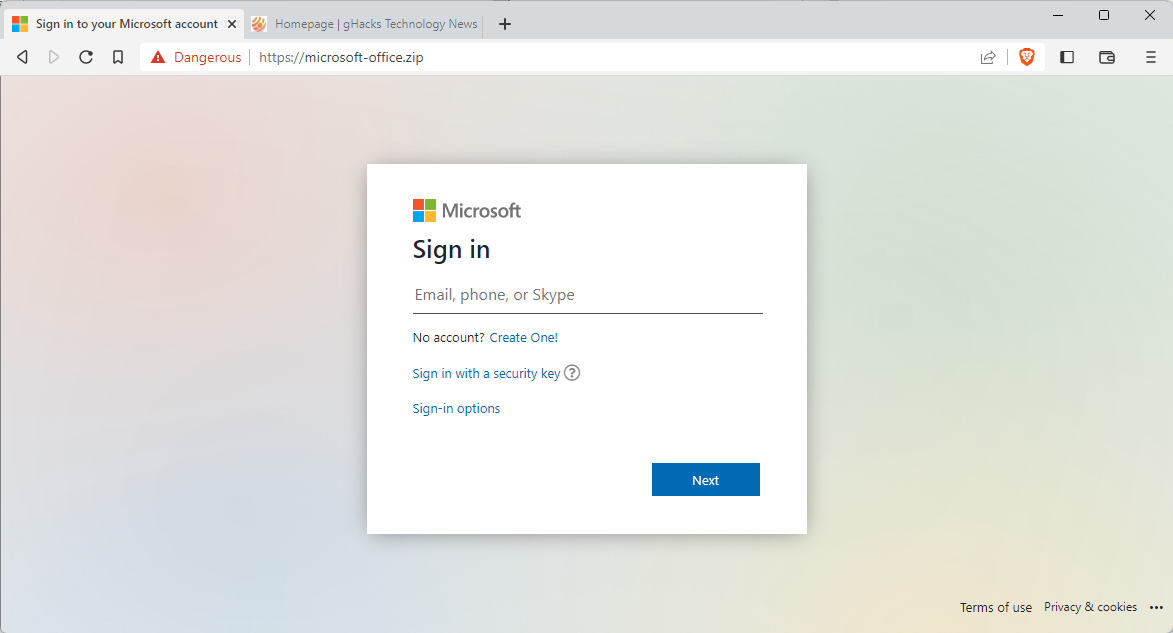1173x633 pixels.
Task: Open the Brave Shields lion icon
Action: (1027, 57)
